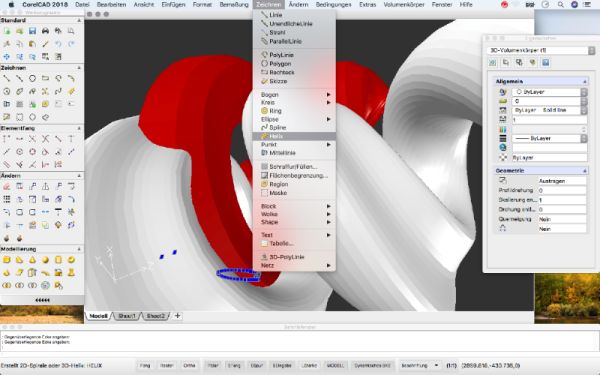Toggle LStärke lineweight display in status bar

coord(309,365)
